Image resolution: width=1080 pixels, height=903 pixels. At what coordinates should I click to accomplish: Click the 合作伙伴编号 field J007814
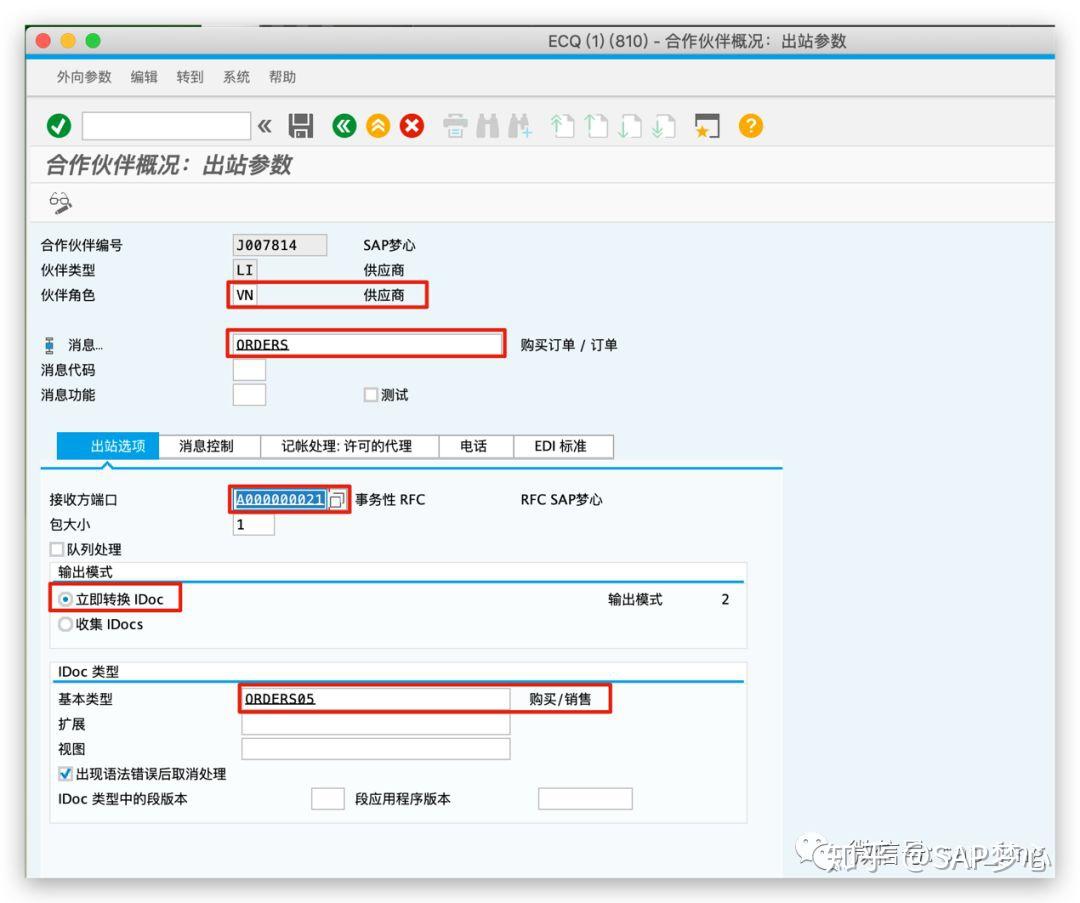click(x=280, y=245)
